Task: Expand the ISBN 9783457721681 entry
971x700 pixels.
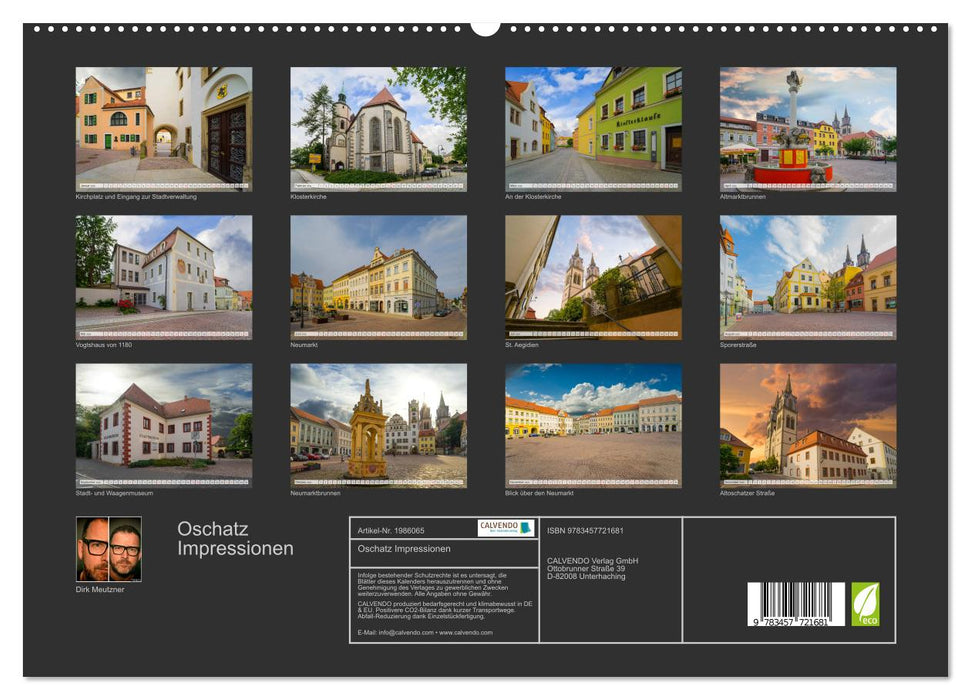Action: 587,530
